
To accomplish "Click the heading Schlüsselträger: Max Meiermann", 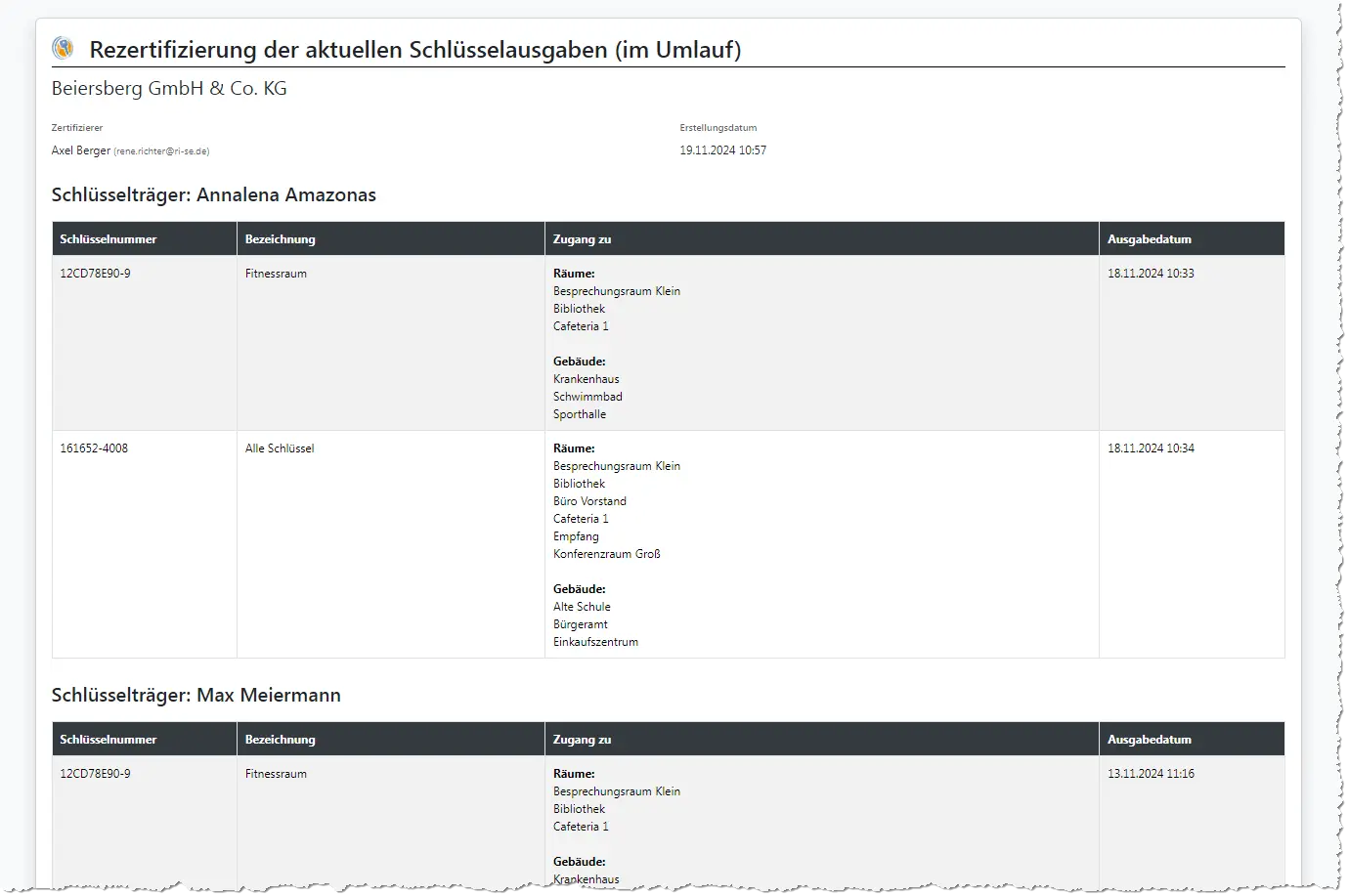I will pyautogui.click(x=196, y=695).
